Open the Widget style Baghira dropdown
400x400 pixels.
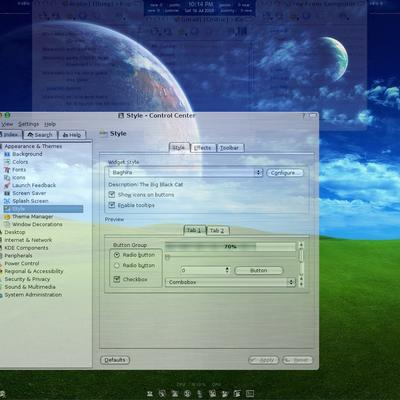pos(186,172)
